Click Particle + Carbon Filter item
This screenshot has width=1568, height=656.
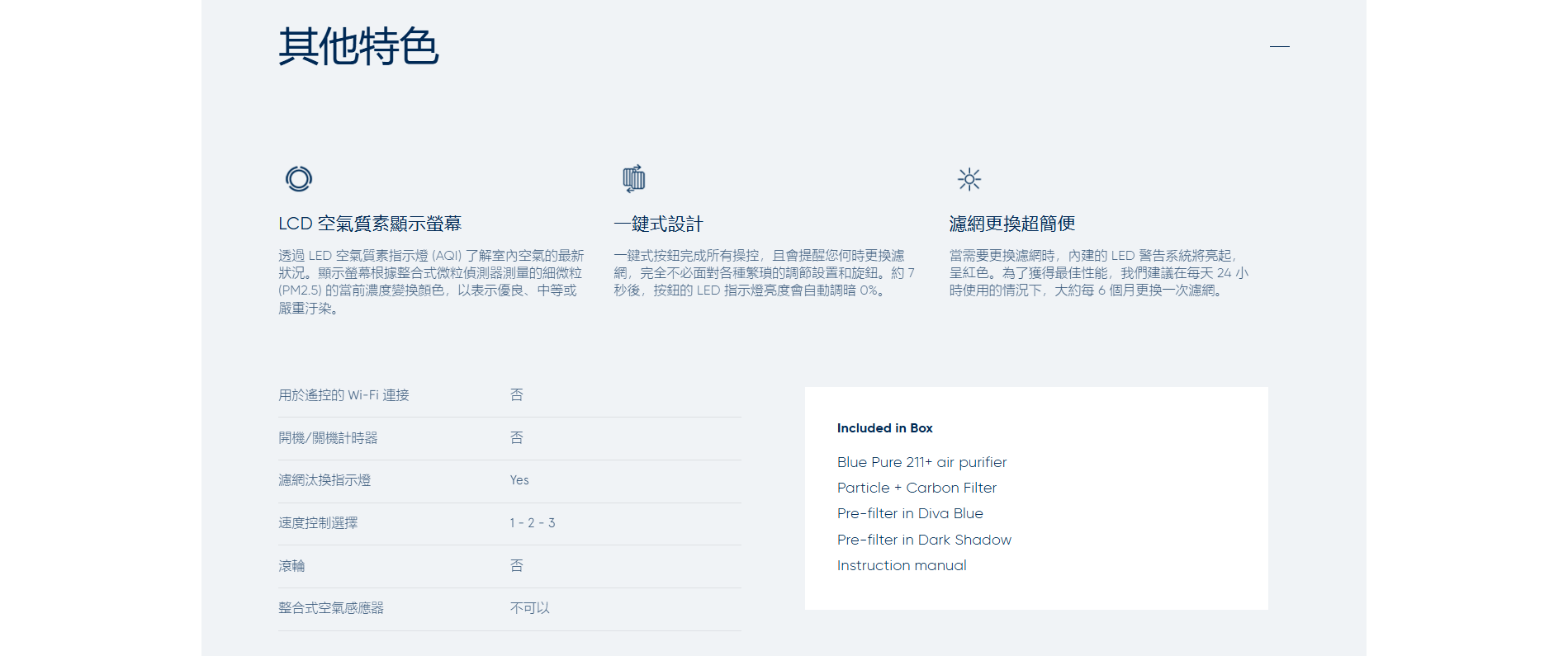[917, 488]
